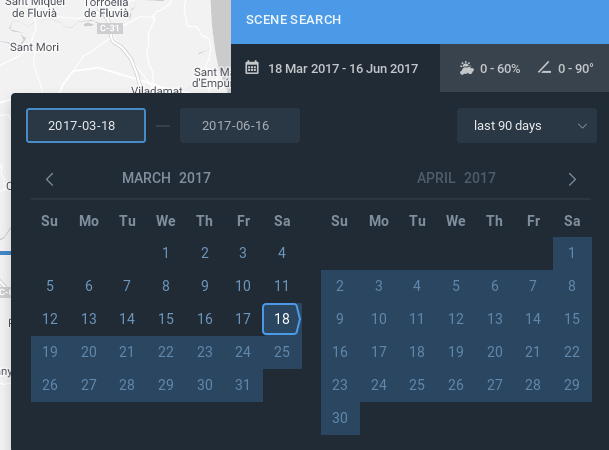
Task: Select March 18 in the calendar
Action: point(282,319)
